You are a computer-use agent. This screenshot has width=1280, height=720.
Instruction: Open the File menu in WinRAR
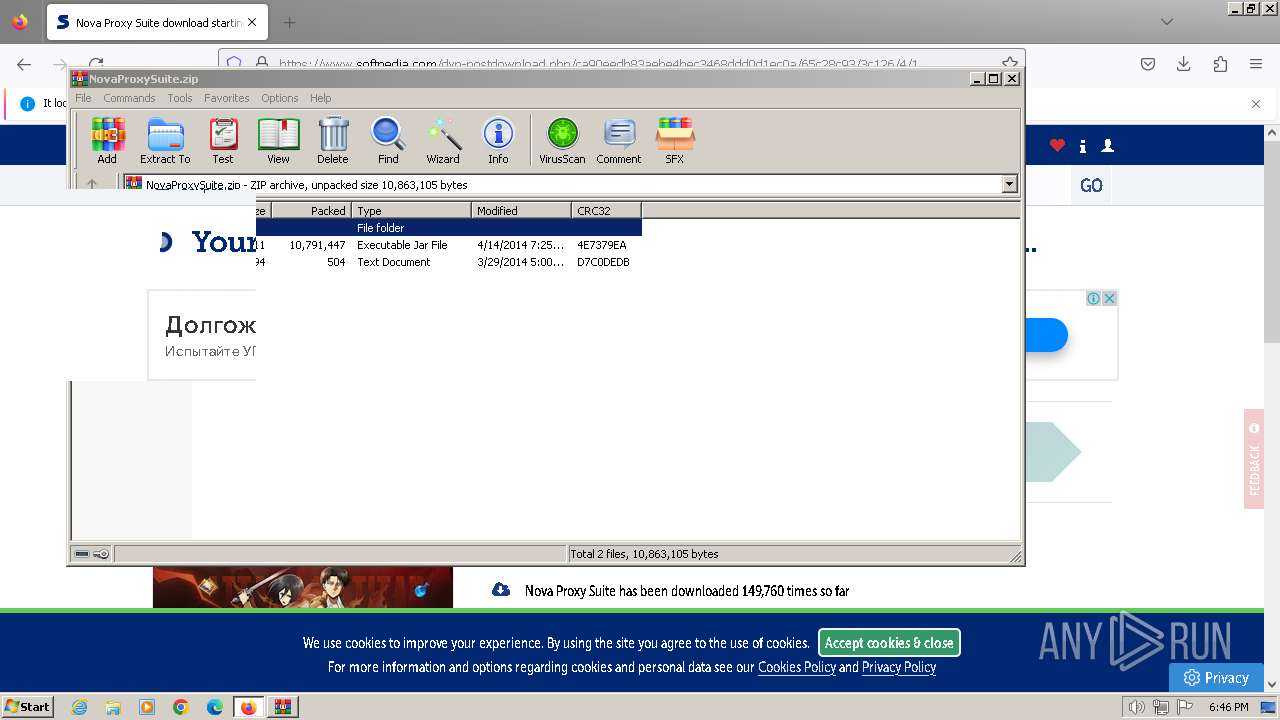point(83,98)
